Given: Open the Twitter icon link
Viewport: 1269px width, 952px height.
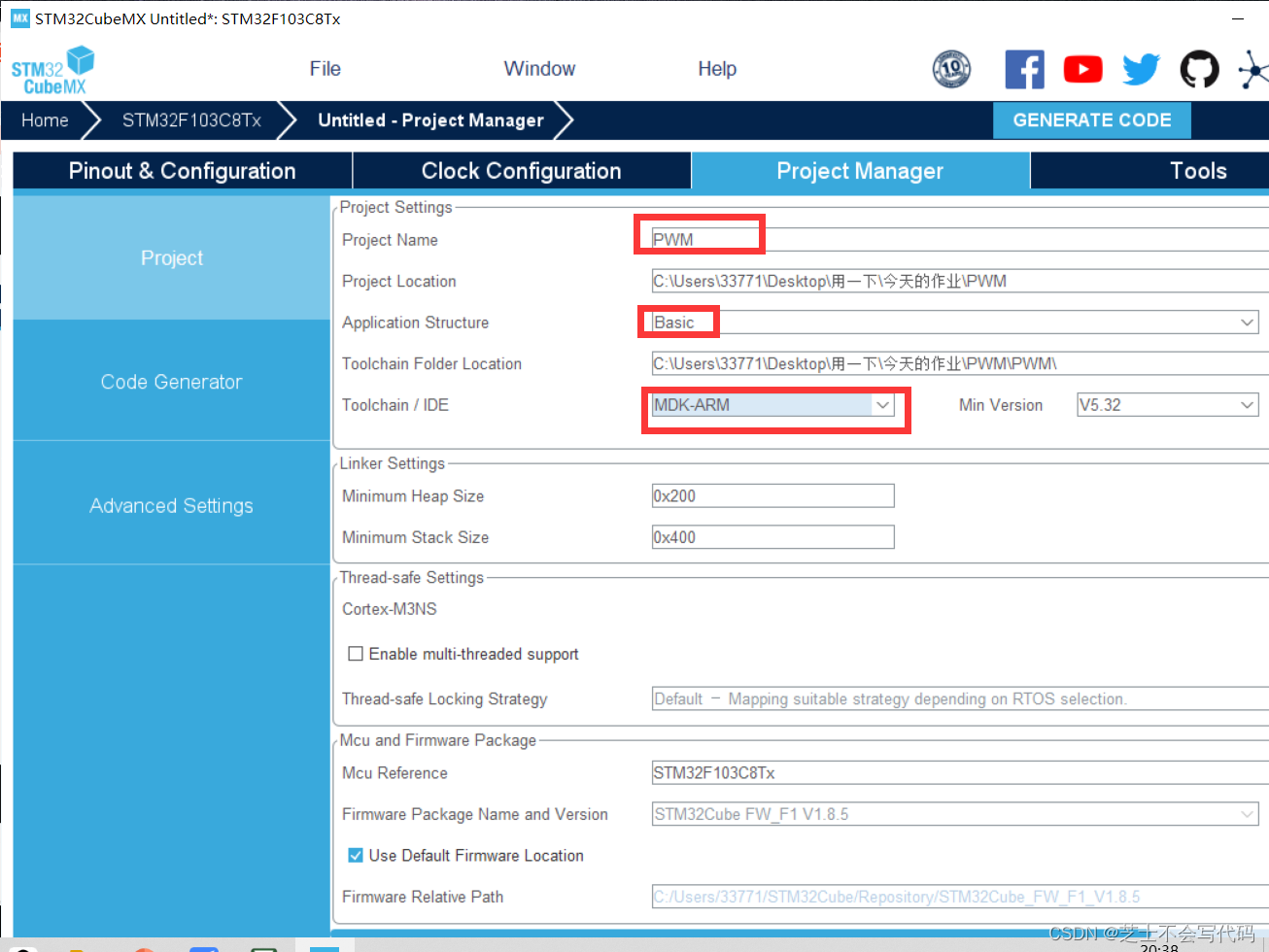Looking at the screenshot, I should tap(1141, 69).
